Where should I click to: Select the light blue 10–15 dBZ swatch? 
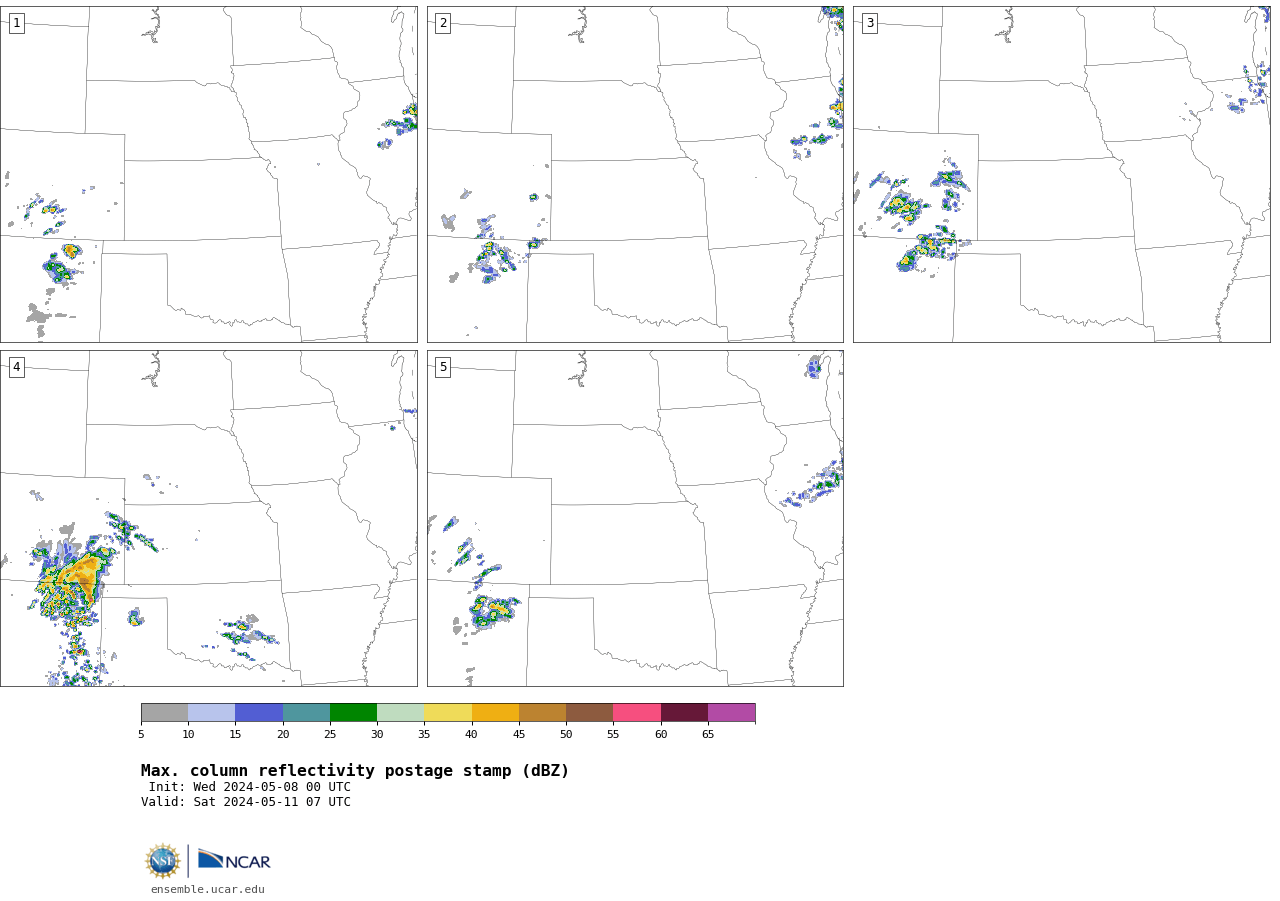pos(212,712)
